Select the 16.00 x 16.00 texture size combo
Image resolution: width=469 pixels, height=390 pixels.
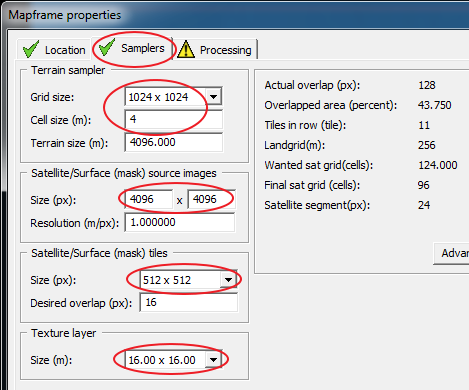(x=173, y=360)
